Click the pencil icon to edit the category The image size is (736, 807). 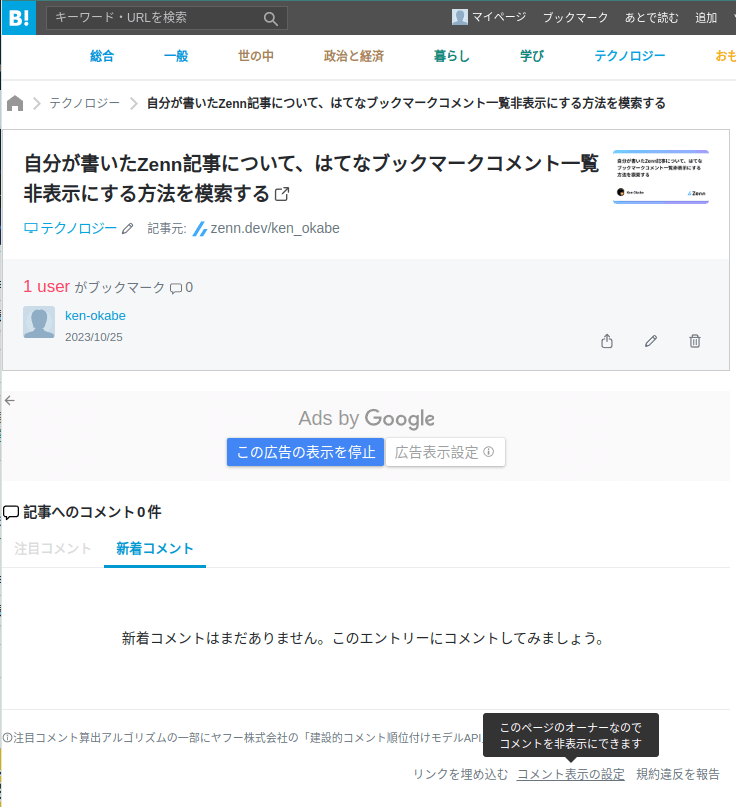point(128,229)
